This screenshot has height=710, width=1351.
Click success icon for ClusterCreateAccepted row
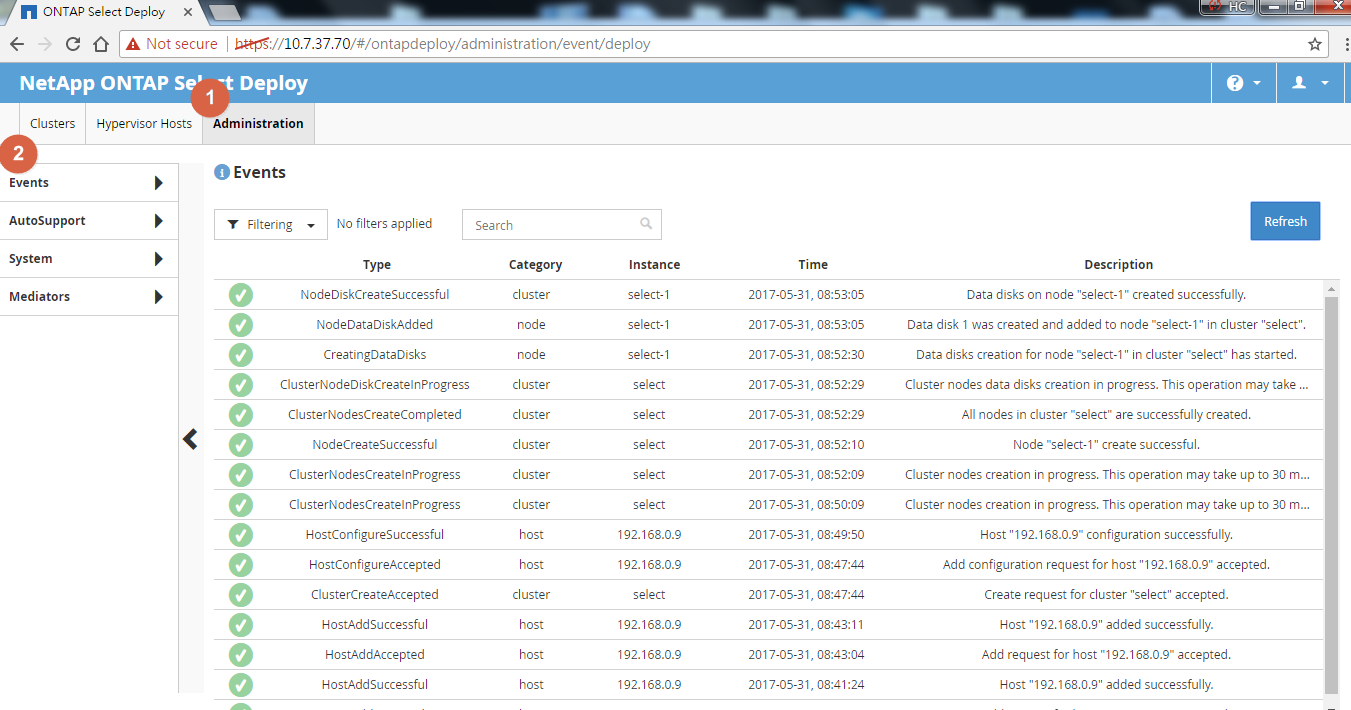tap(241, 595)
